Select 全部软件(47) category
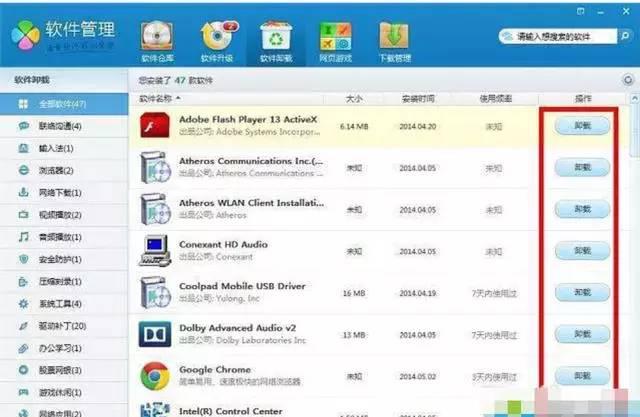Viewport: 640px width, 417px height. pyautogui.click(x=64, y=104)
